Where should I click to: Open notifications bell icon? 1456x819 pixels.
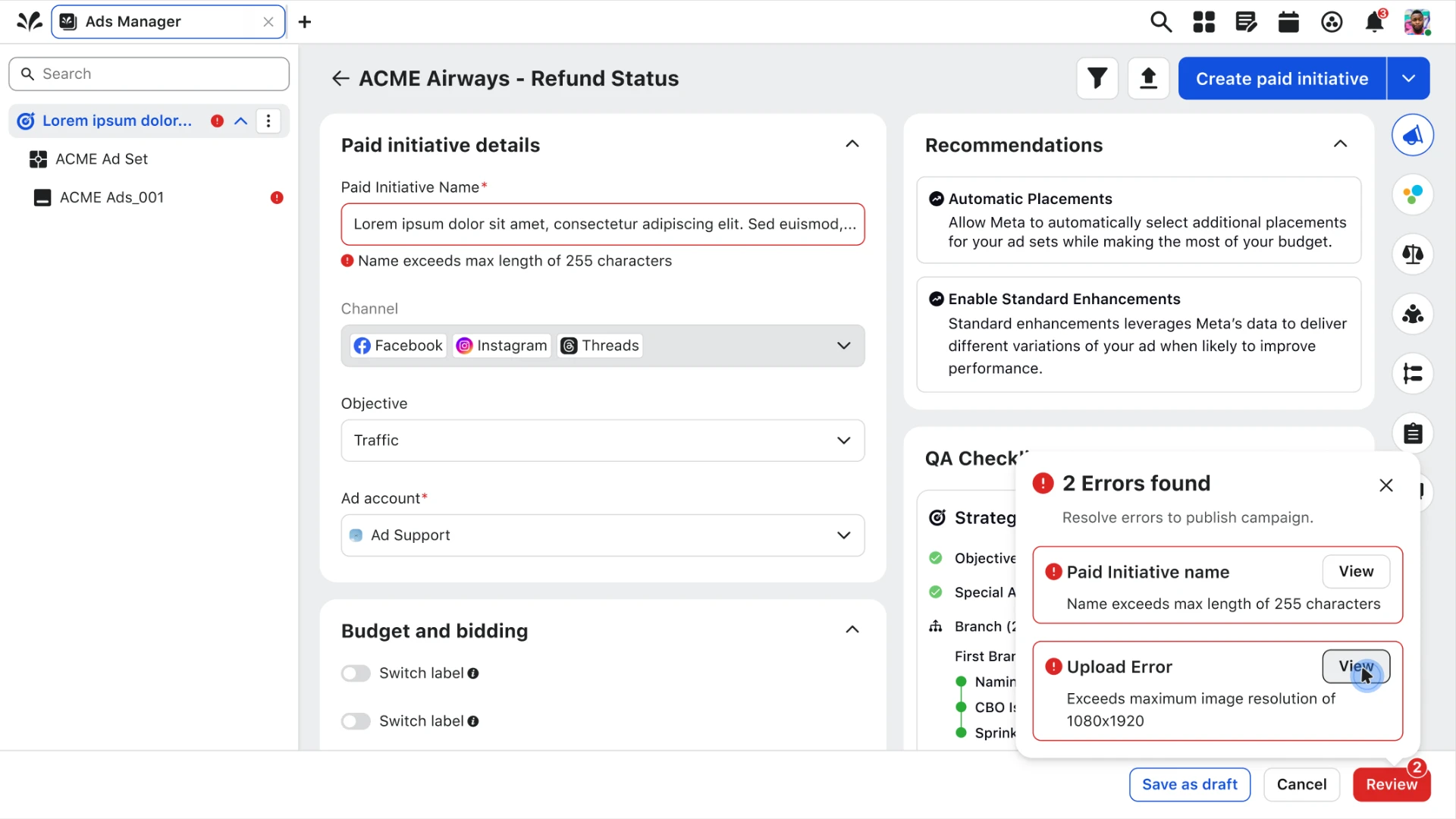[x=1374, y=22]
